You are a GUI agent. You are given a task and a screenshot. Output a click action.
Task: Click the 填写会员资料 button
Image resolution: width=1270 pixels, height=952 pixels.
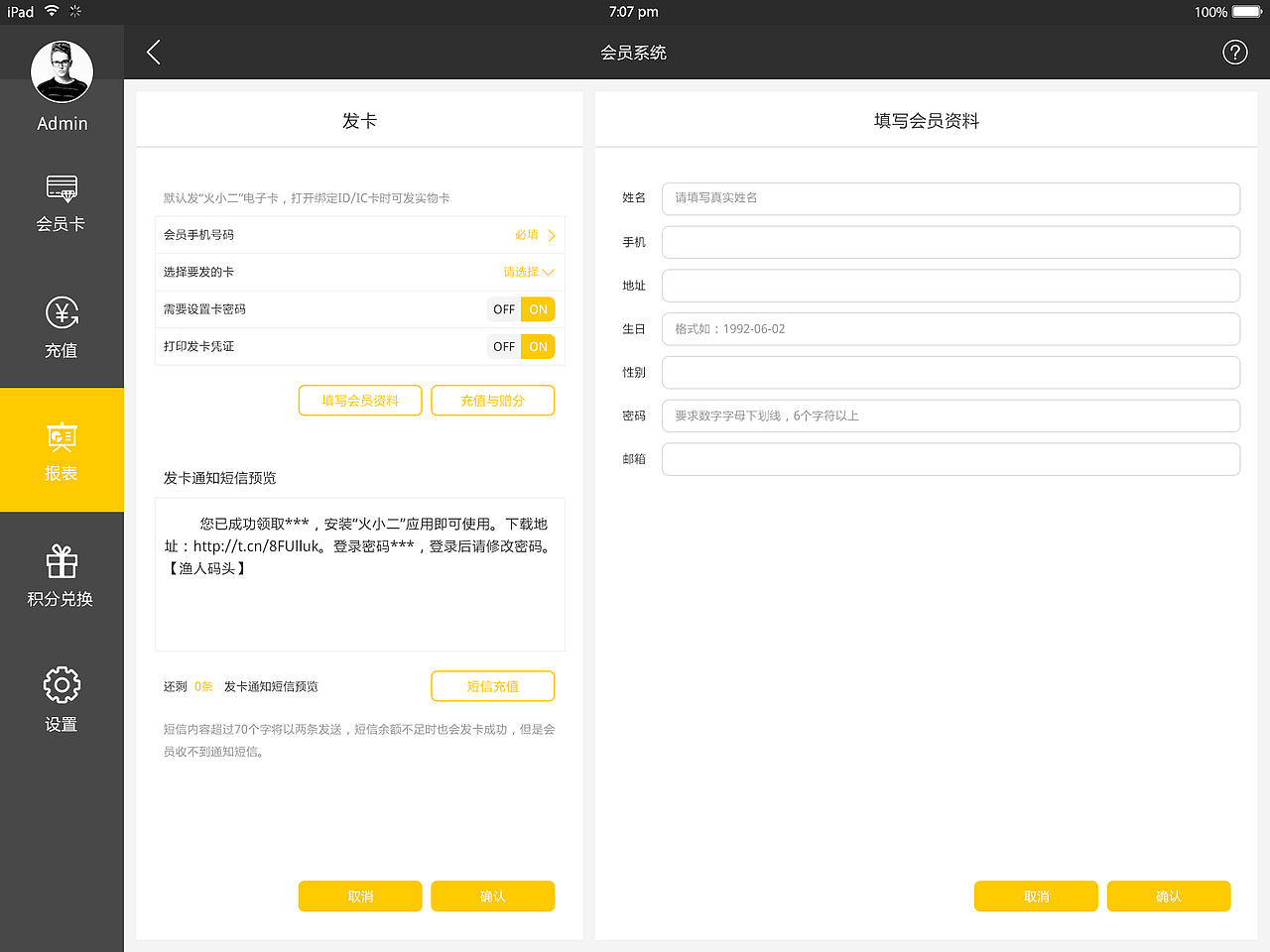pyautogui.click(x=360, y=400)
